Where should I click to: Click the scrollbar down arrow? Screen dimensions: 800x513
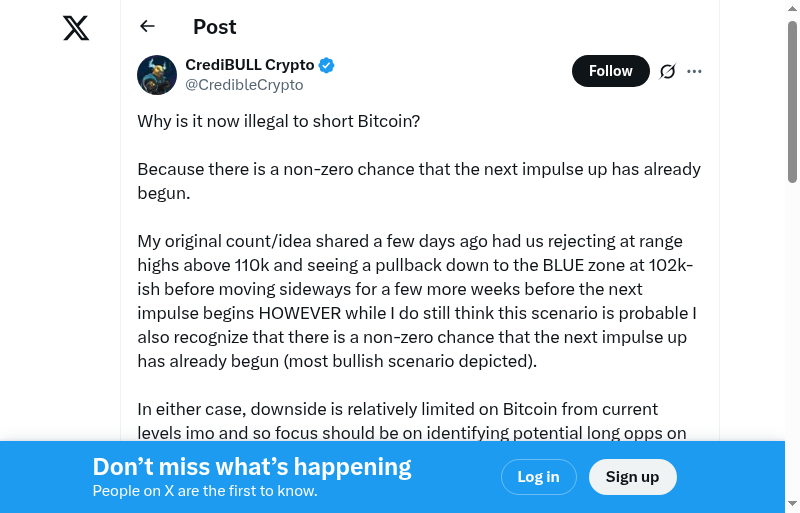793,504
